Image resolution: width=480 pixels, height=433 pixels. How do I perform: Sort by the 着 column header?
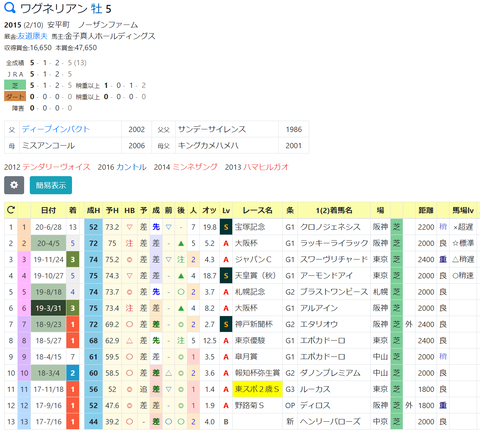73,210
